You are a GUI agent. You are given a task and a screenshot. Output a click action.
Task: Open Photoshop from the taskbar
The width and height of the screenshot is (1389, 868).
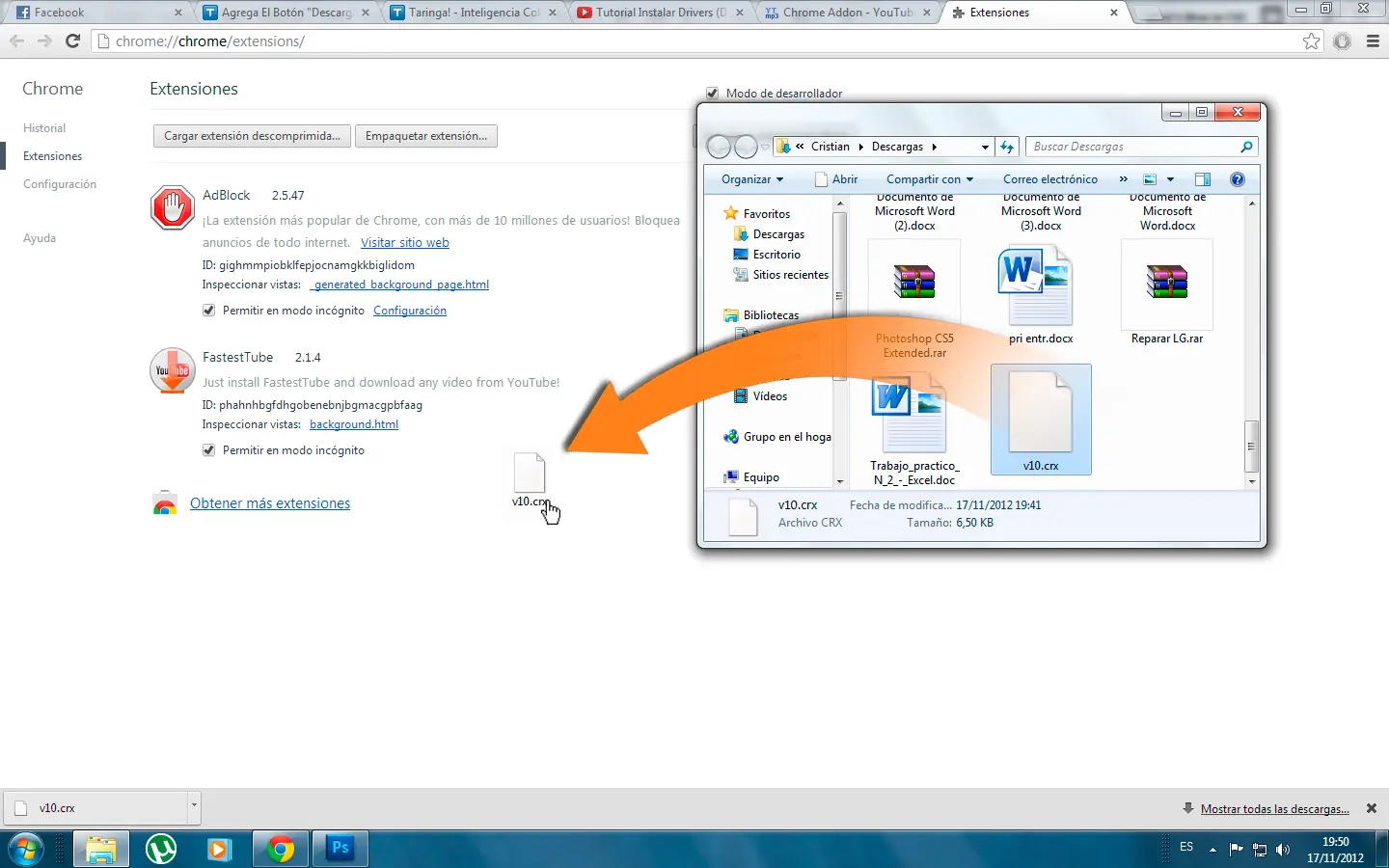point(340,850)
